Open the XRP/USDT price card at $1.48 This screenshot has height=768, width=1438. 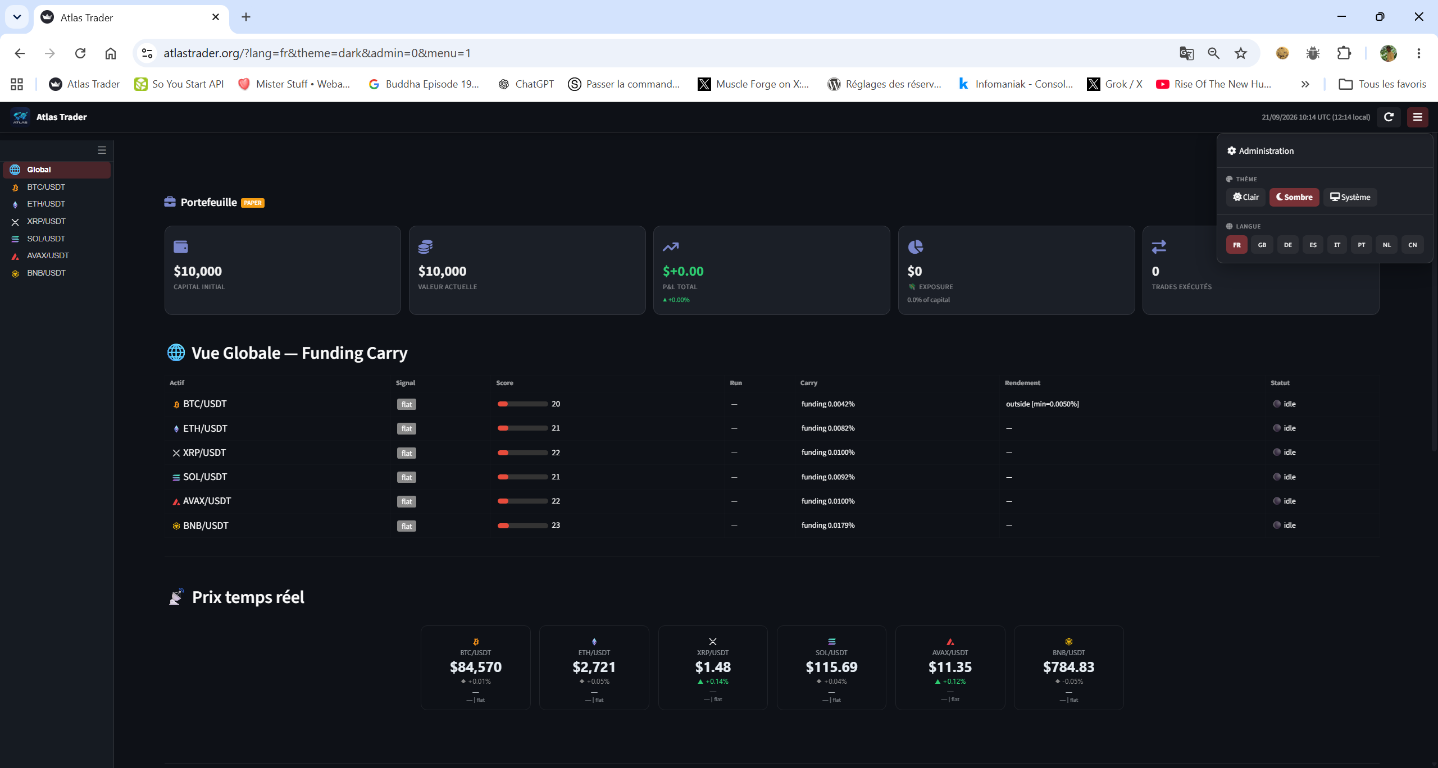713,668
